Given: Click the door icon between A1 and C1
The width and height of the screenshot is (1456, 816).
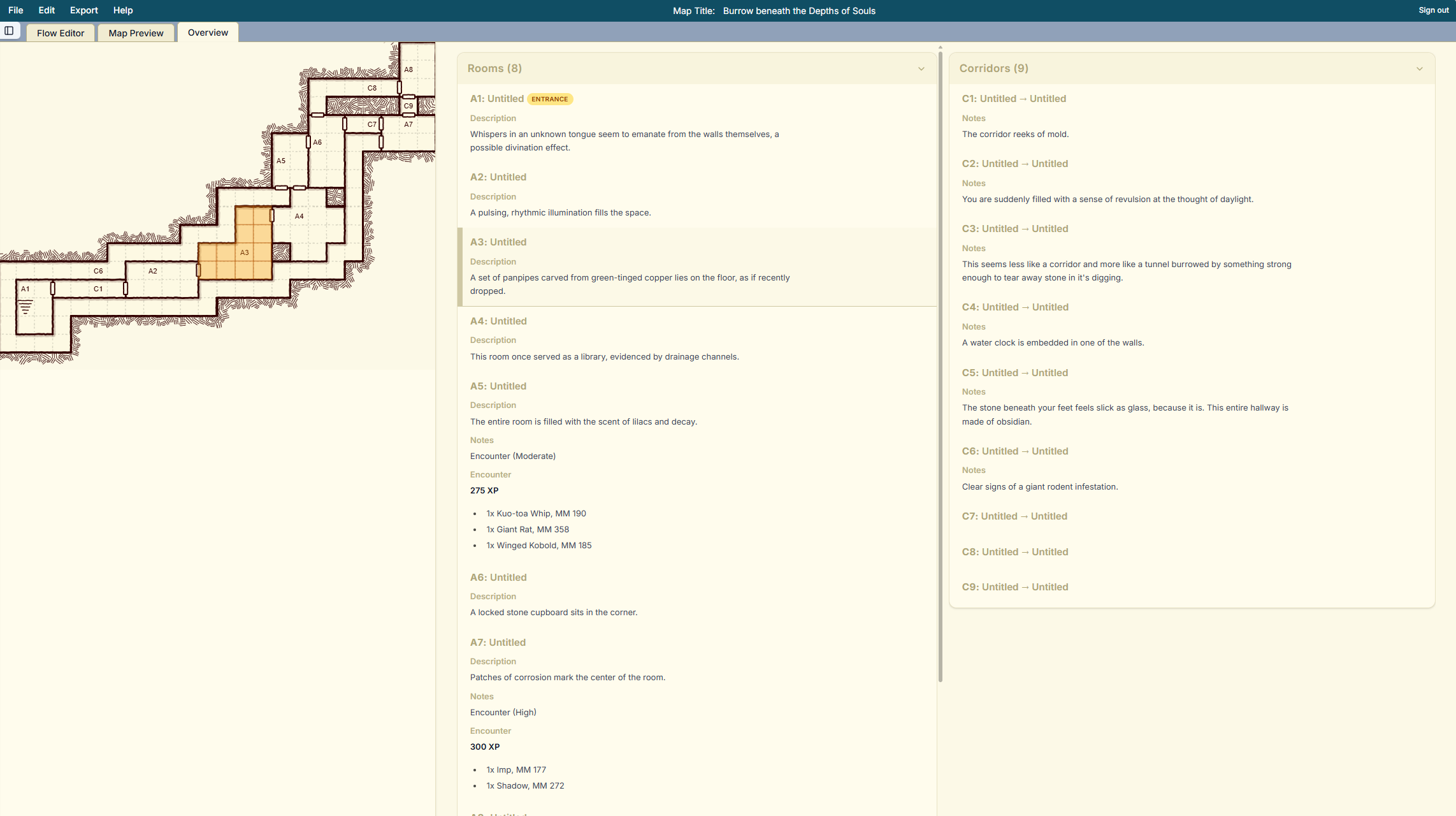Looking at the screenshot, I should click(53, 289).
